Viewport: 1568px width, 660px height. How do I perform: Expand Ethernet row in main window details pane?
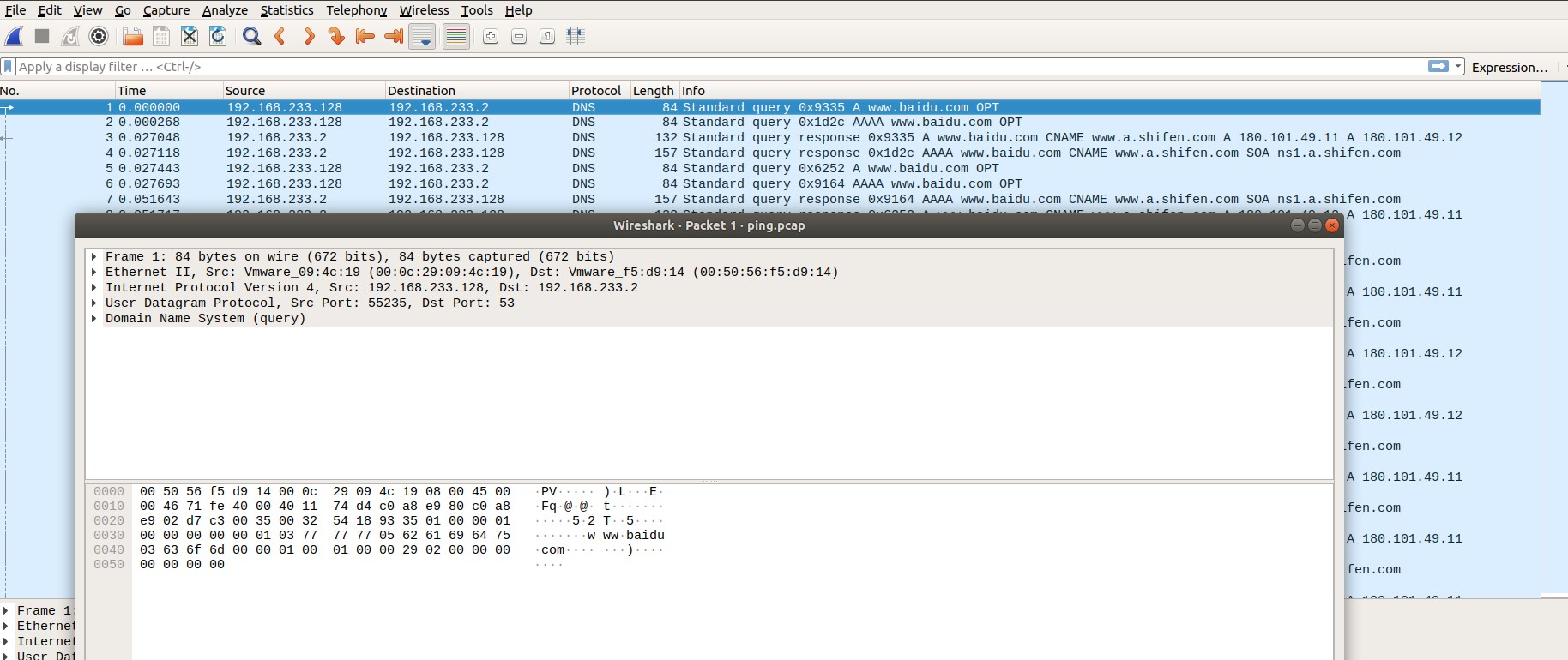pos(6,626)
